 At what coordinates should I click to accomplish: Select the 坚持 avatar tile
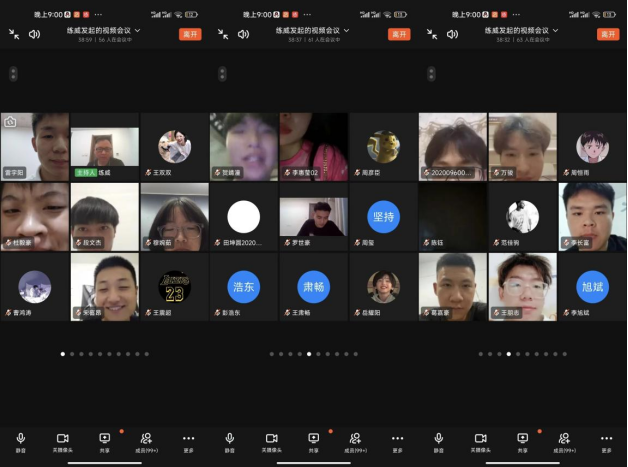[383, 216]
